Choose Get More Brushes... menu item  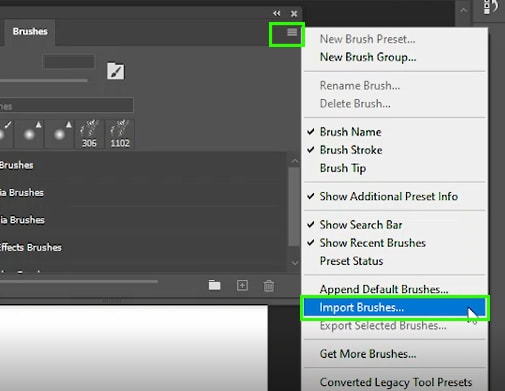click(368, 354)
